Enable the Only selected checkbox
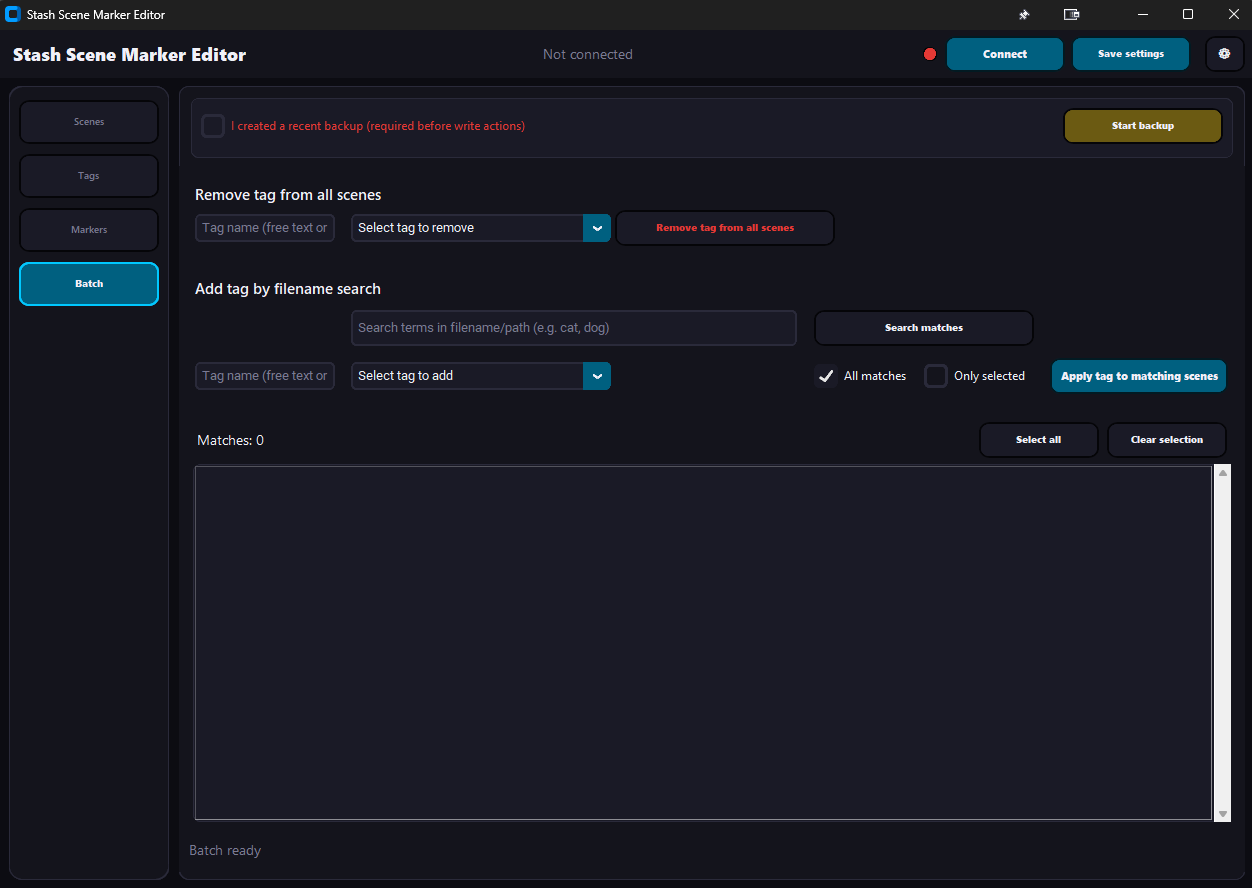Screen dimensions: 1252x888 click(936, 376)
